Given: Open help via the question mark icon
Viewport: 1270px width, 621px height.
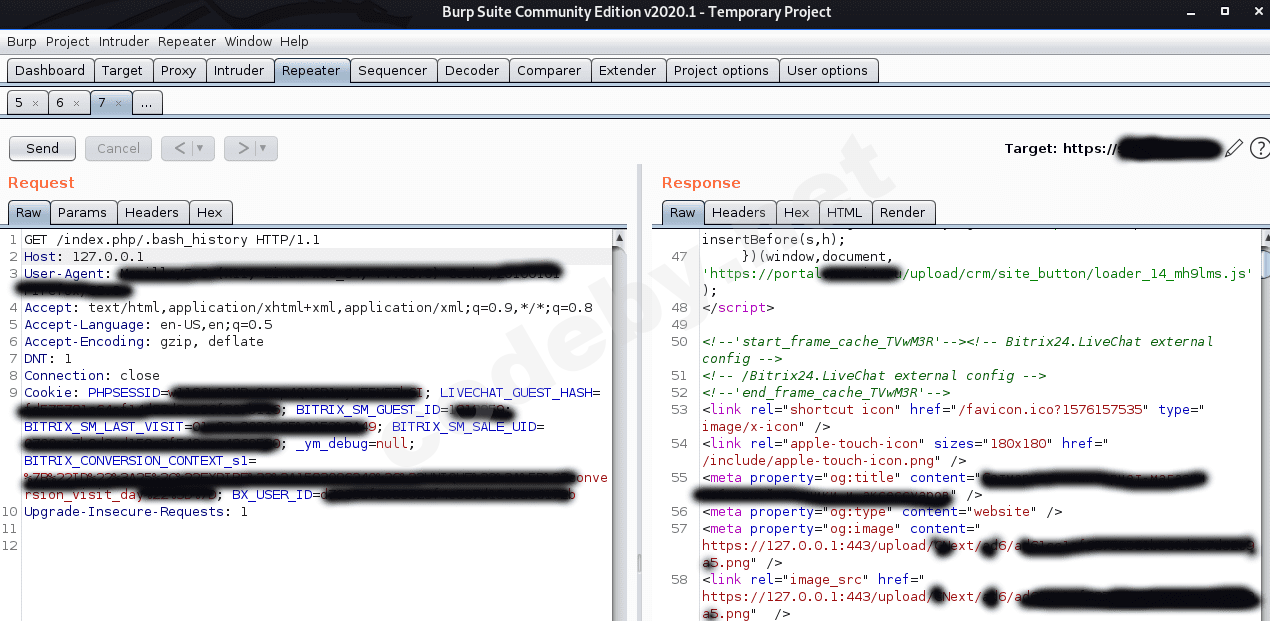Looking at the screenshot, I should coord(1259,149).
